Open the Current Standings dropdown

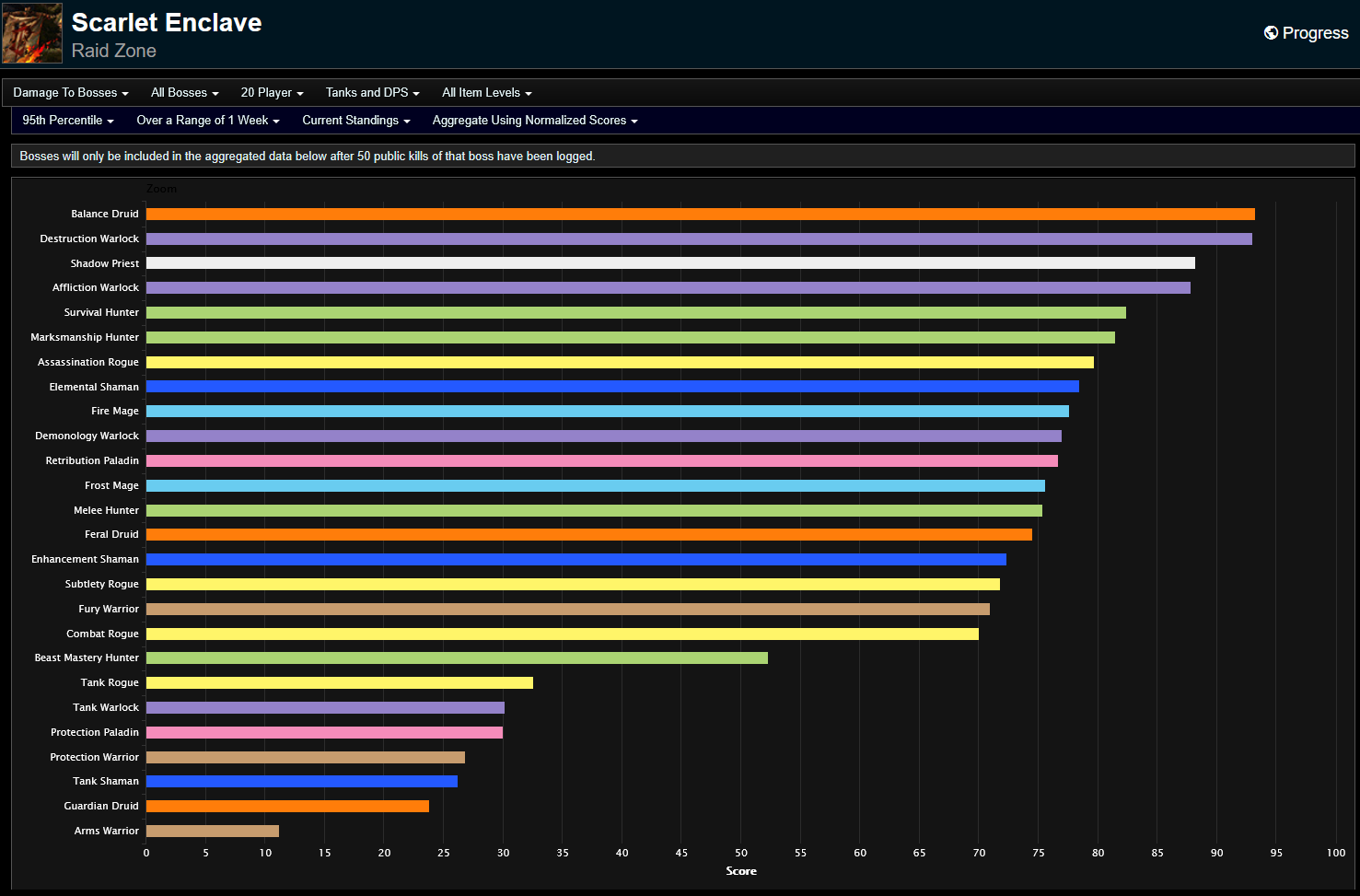356,121
